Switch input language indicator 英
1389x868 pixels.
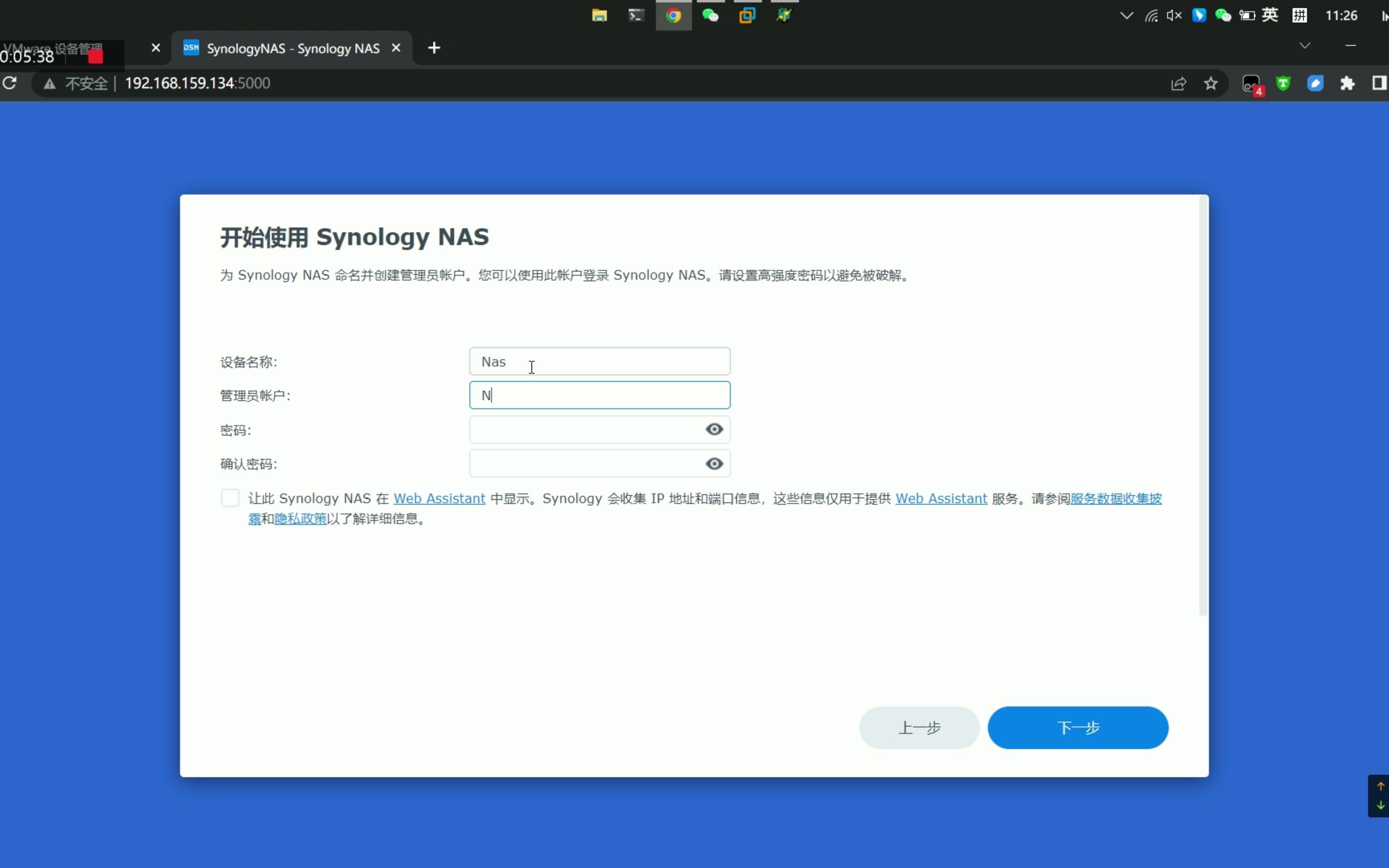pyautogui.click(x=1270, y=15)
